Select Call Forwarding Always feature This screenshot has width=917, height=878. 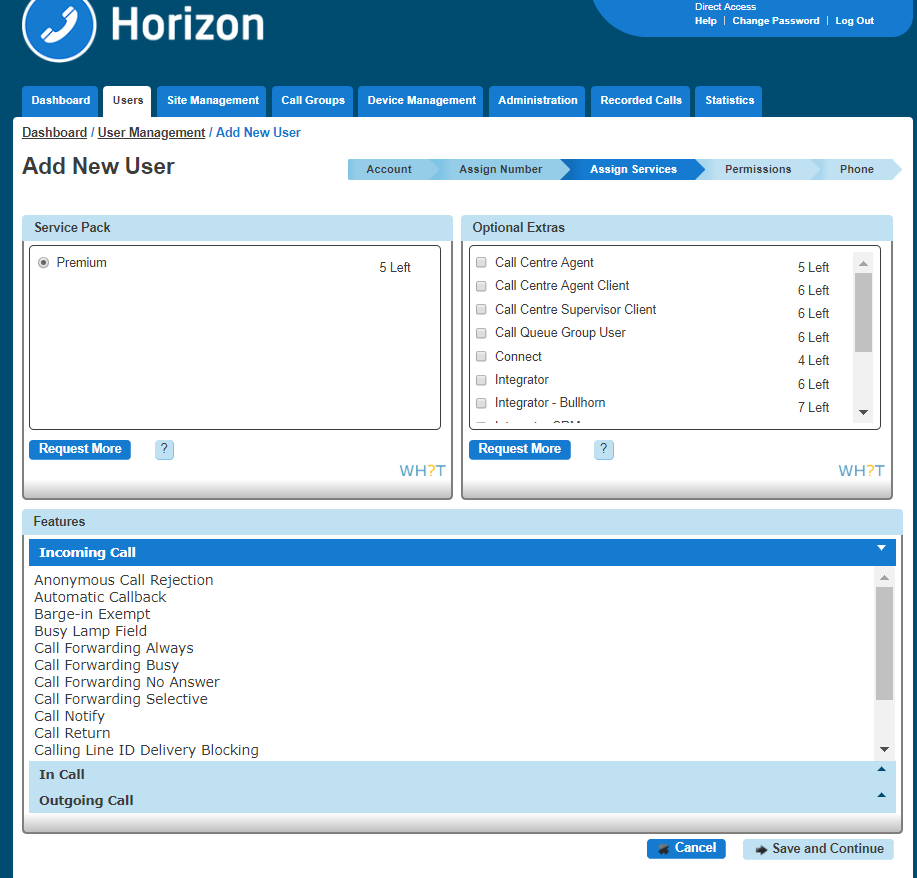tap(113, 648)
